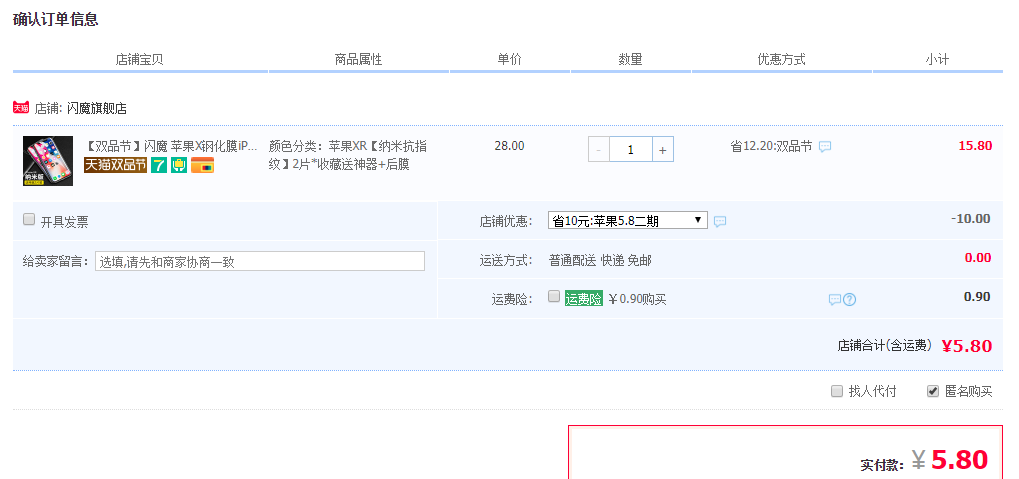1019x479 pixels.
Task: Click the 单价 column header
Action: click(510, 60)
